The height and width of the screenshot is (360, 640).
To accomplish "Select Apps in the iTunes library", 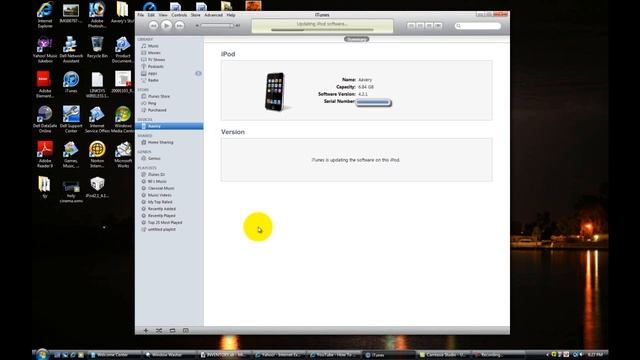I will click(x=153, y=73).
